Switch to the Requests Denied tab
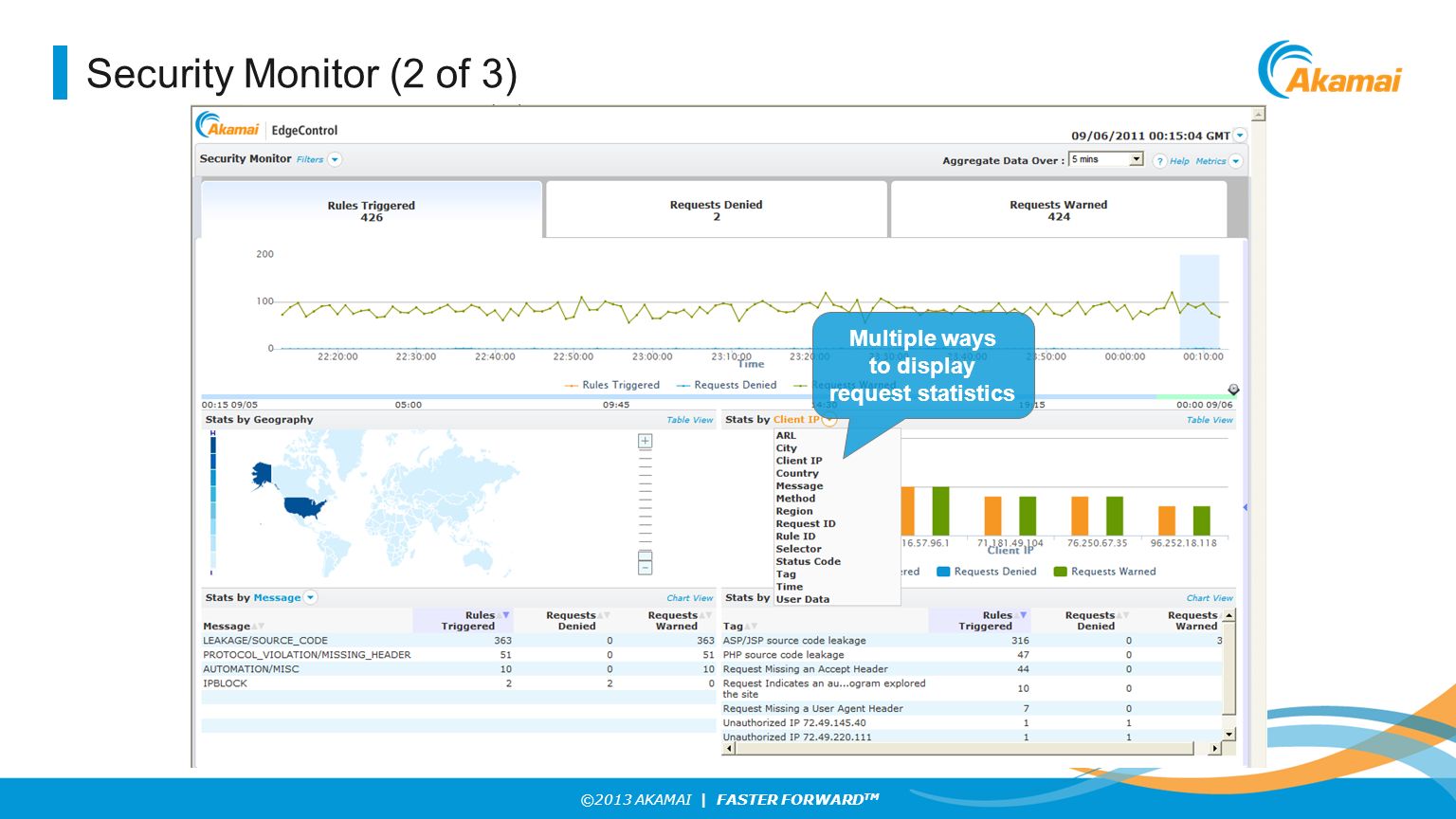Viewport: 1456px width, 819px height. (x=717, y=209)
